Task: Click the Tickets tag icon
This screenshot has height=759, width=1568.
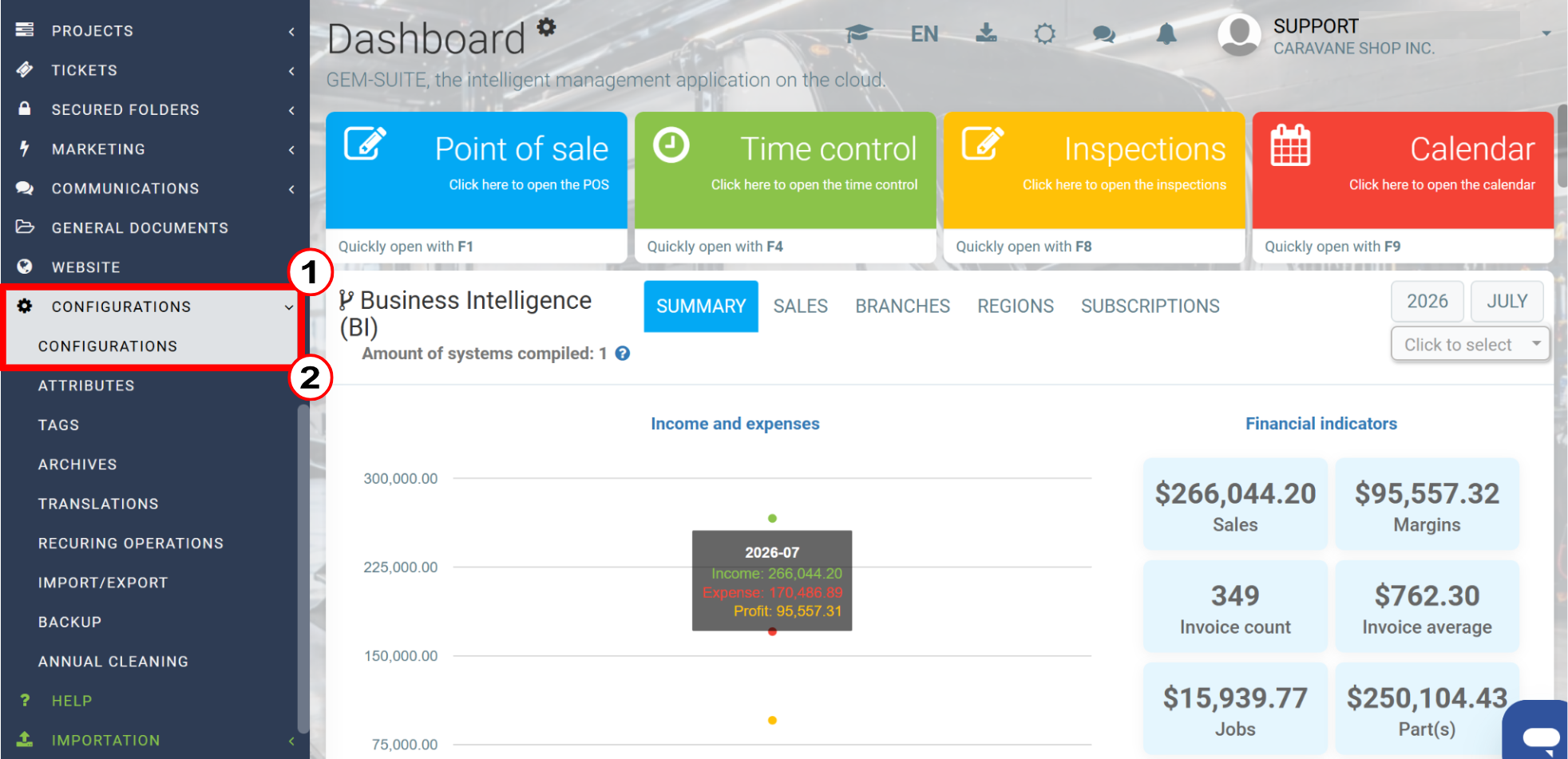Action: tap(25, 69)
